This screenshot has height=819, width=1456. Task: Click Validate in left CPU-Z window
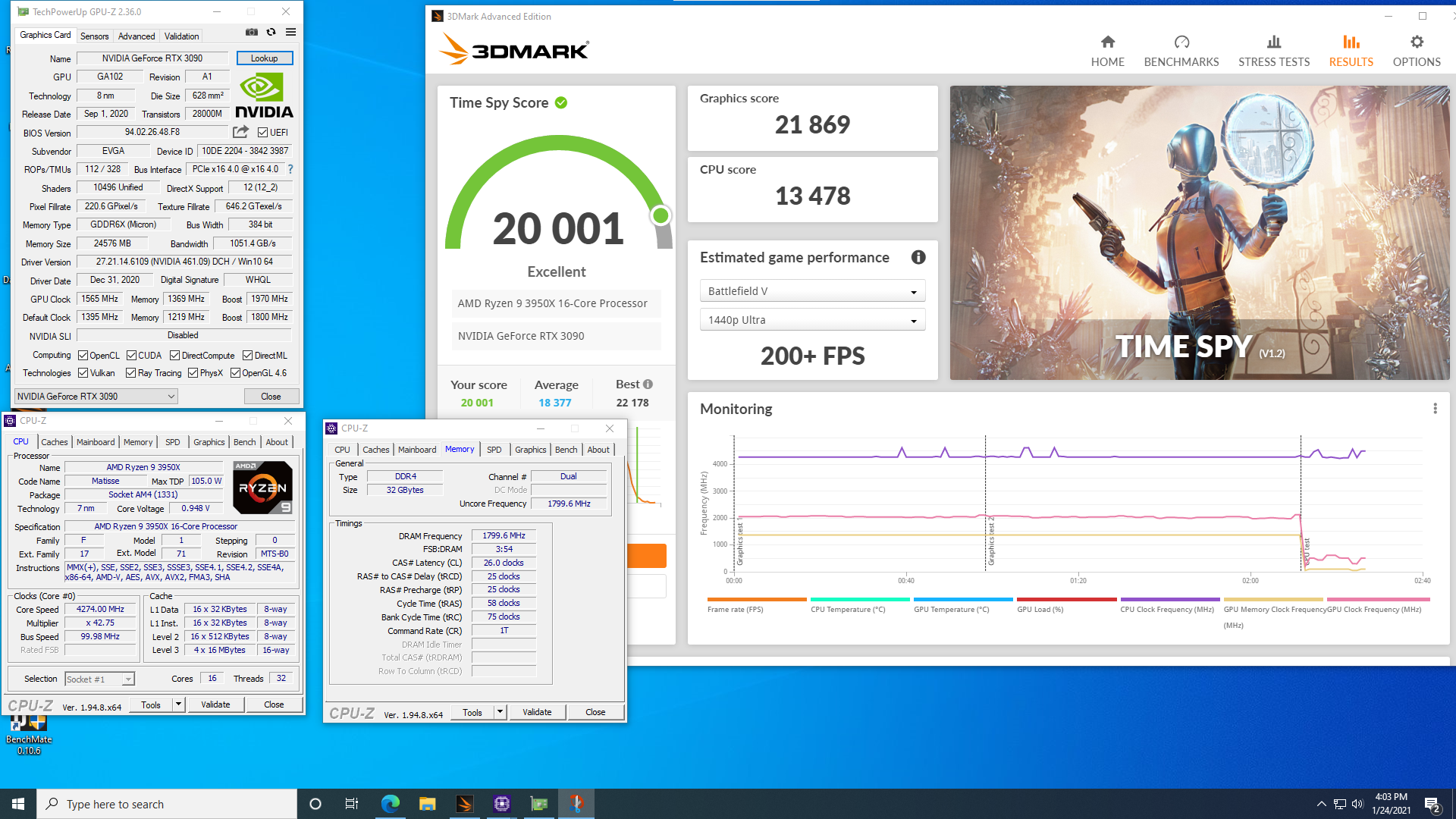point(215,704)
